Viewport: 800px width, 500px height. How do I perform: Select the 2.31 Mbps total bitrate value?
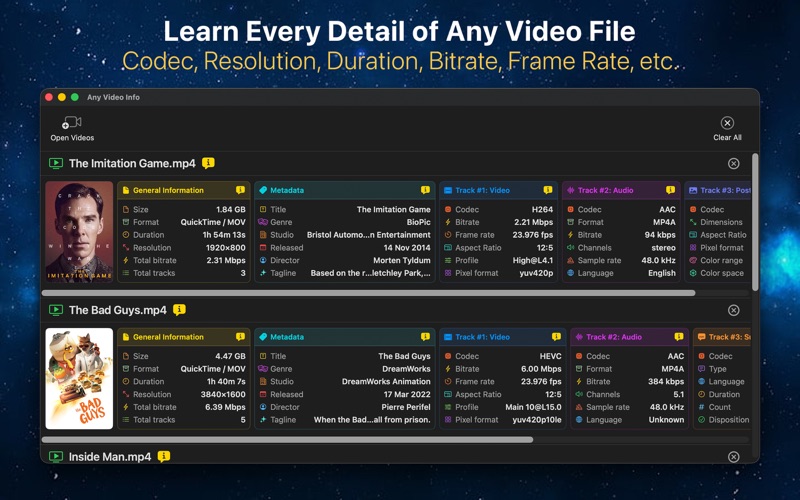tap(226, 260)
